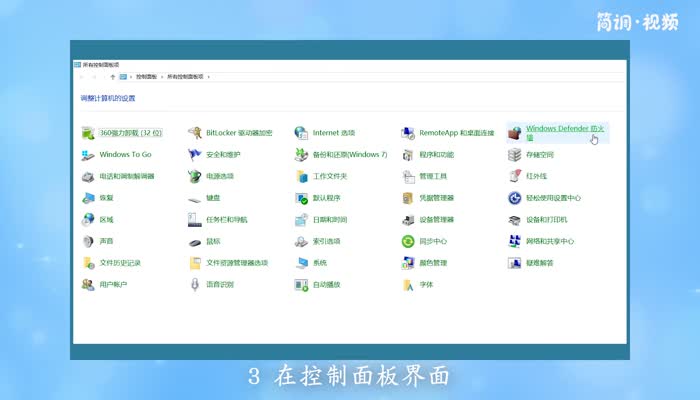This screenshot has width=700, height=400.
Task: Open the 键盘 keyboard icon
Action: point(195,199)
